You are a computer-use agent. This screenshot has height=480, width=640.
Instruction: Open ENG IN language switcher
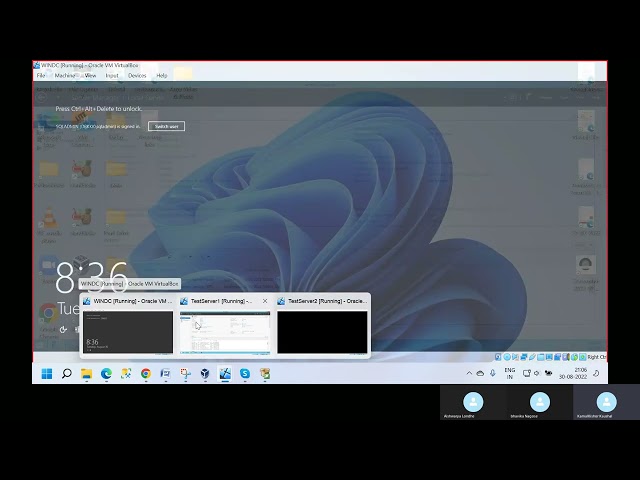(509, 373)
